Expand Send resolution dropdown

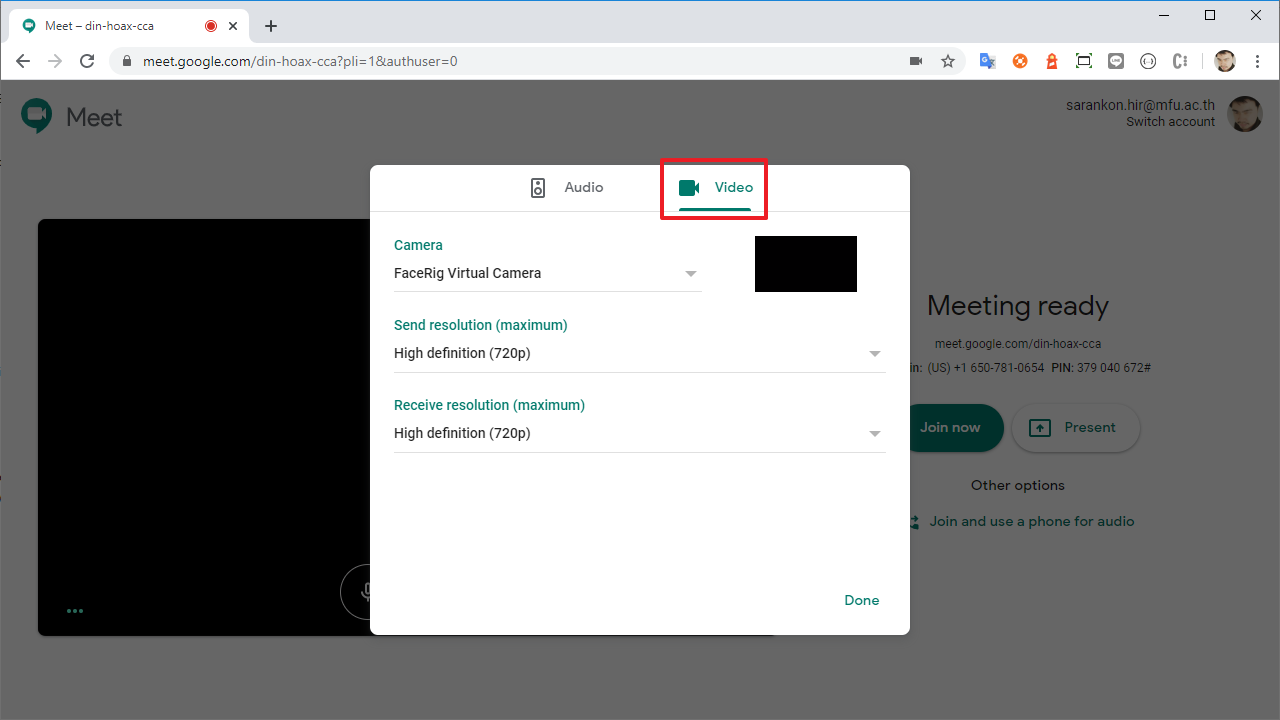(640, 353)
